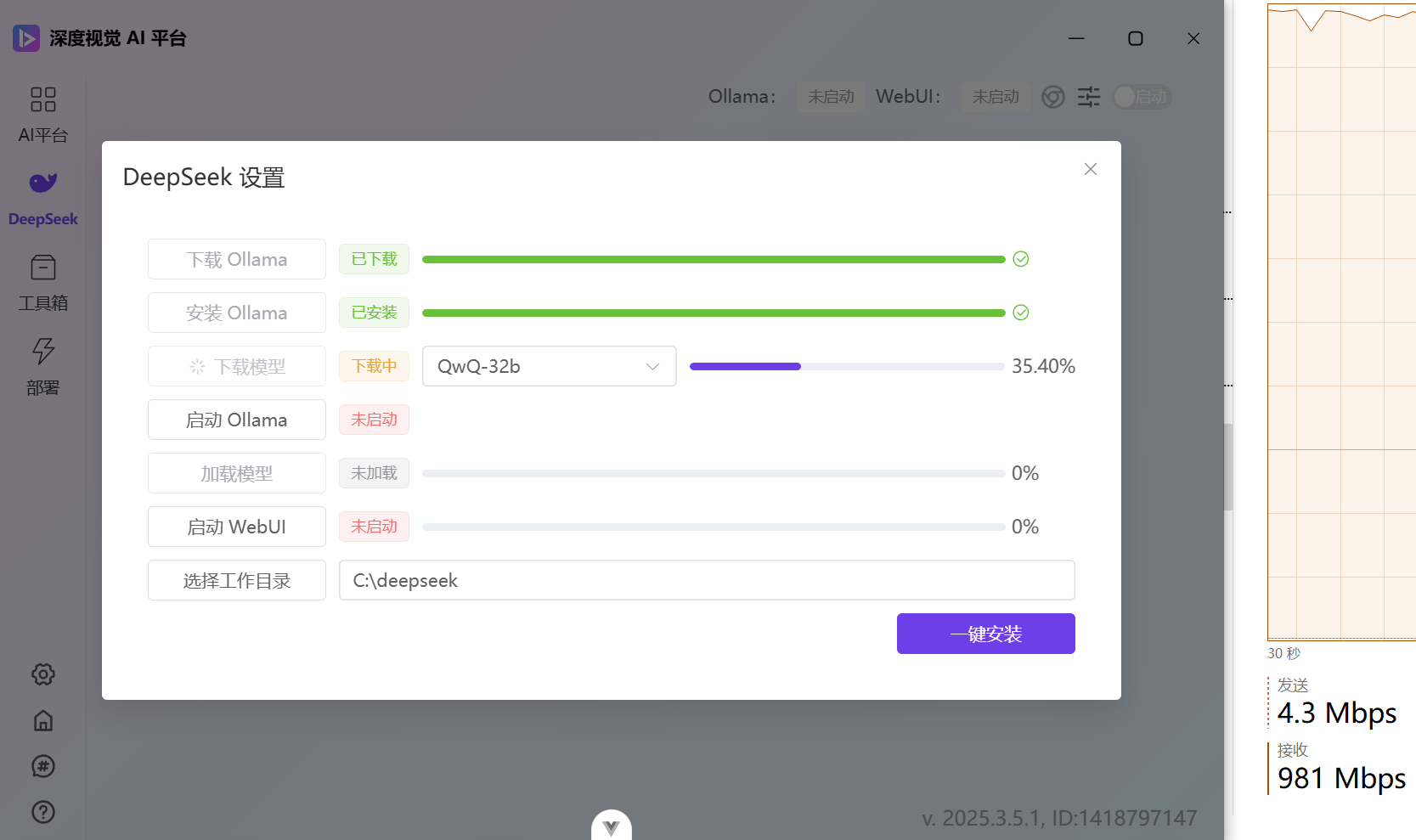1416x840 pixels.
Task: Click the C:\deepseek work directory field
Action: [707, 580]
